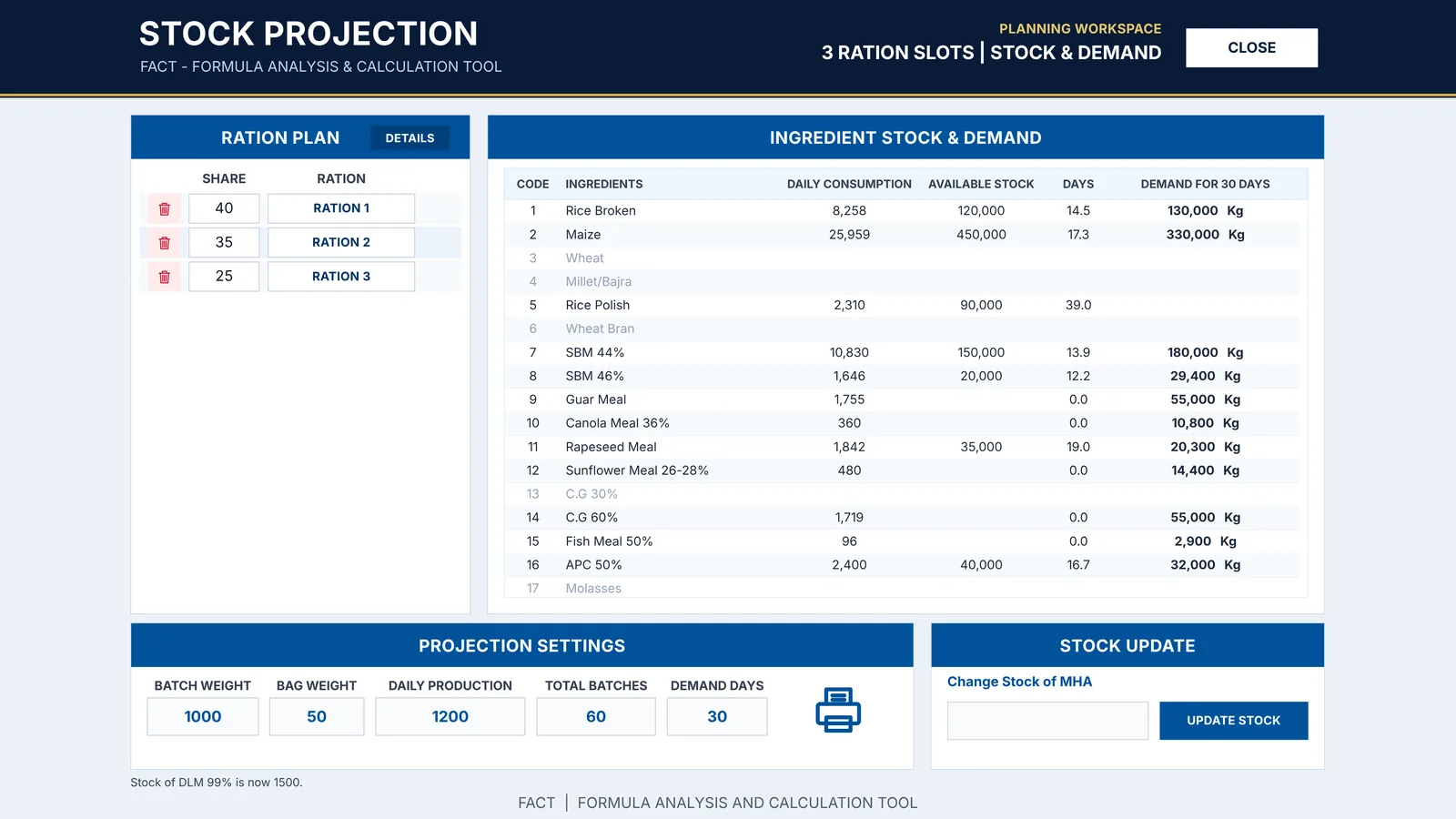Click trash icon beside RATION 2
The width and height of the screenshot is (1456, 819).
(x=165, y=243)
